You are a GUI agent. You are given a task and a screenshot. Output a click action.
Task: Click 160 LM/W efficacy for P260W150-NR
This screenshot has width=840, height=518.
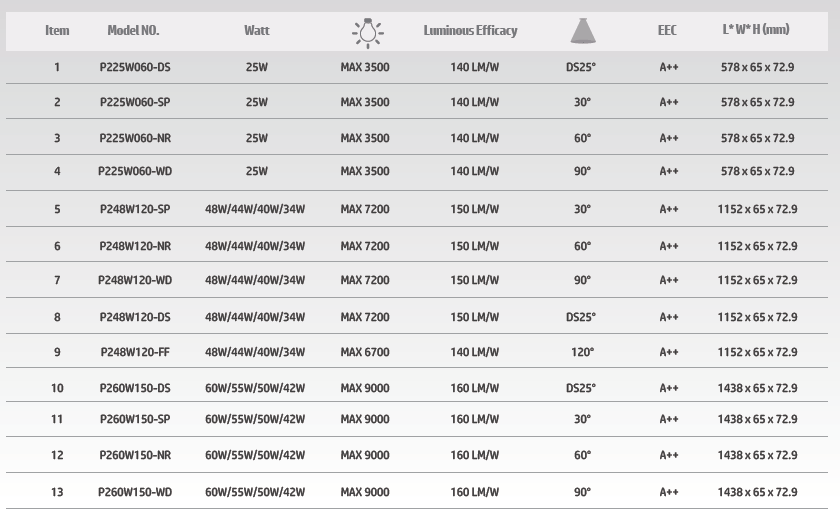[474, 455]
